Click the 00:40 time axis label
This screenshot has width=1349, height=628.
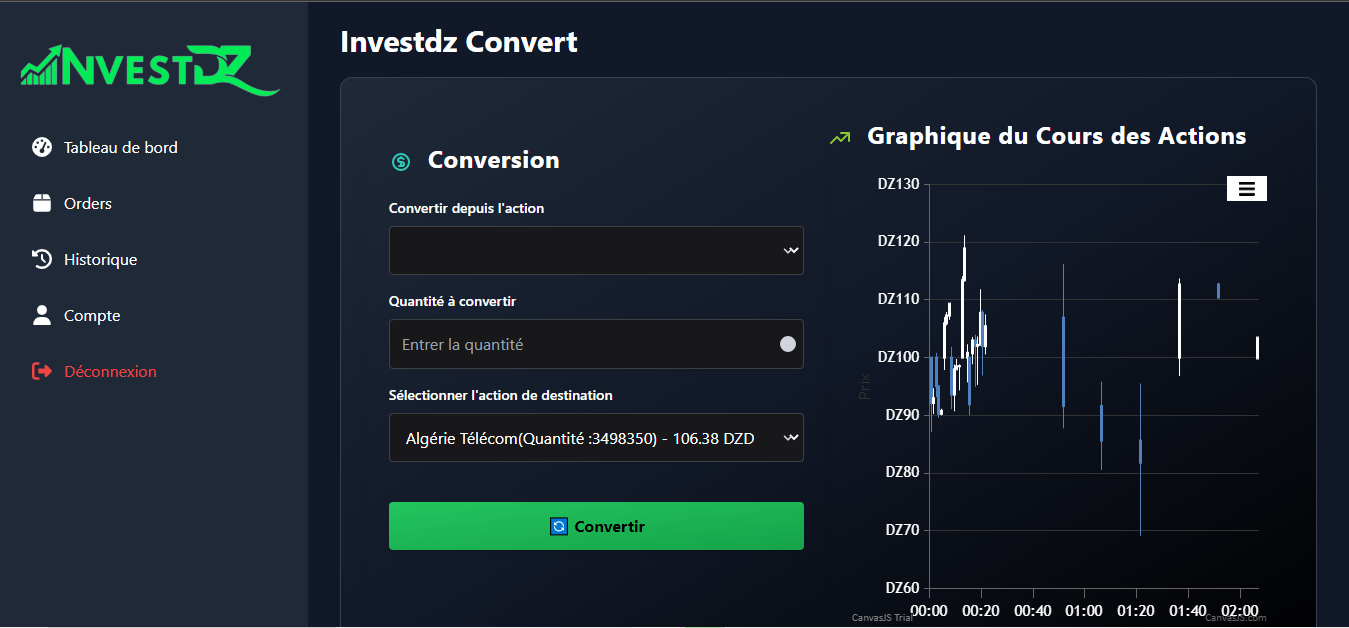click(1032, 610)
